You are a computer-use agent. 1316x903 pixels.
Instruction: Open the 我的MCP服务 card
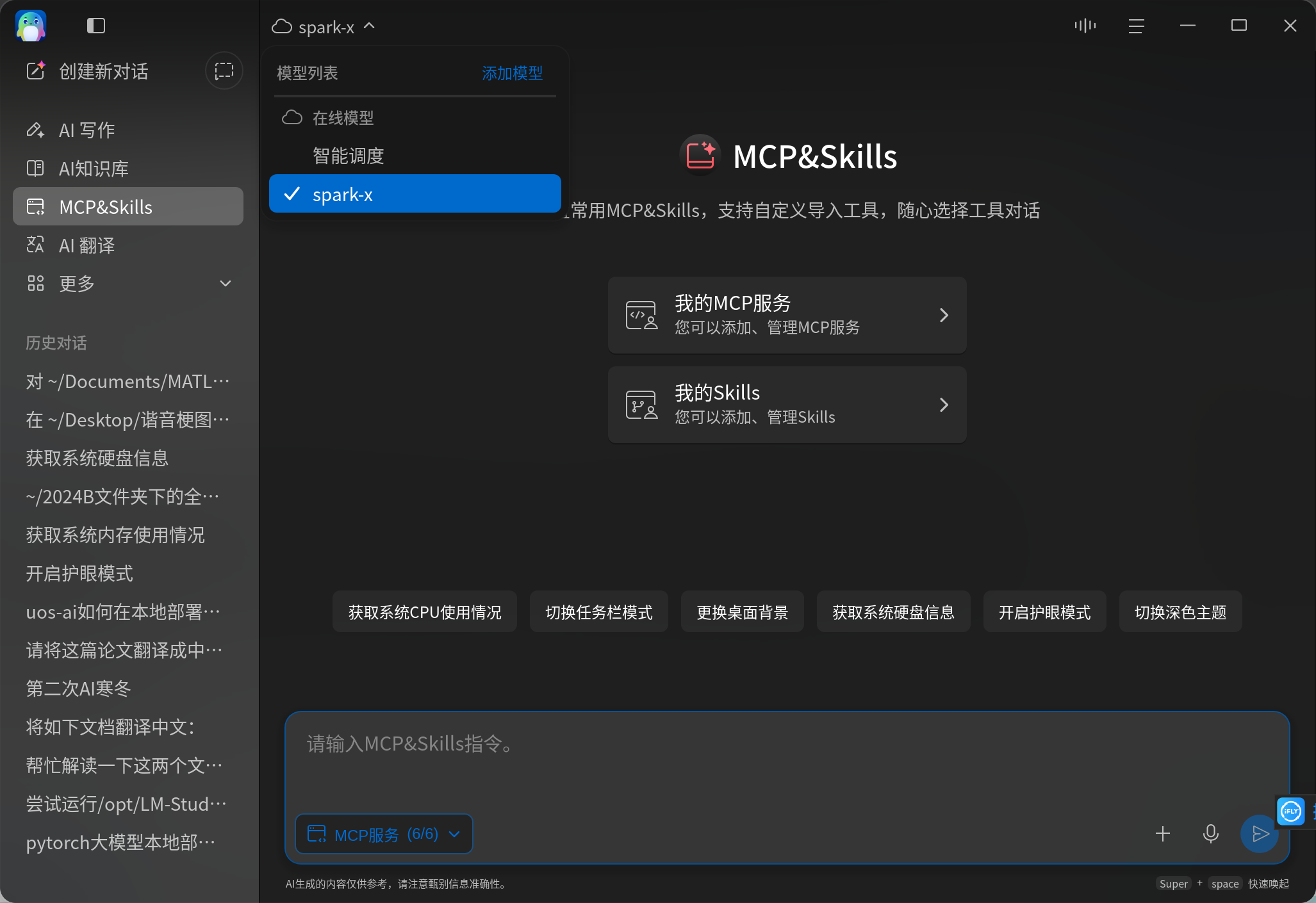point(787,315)
